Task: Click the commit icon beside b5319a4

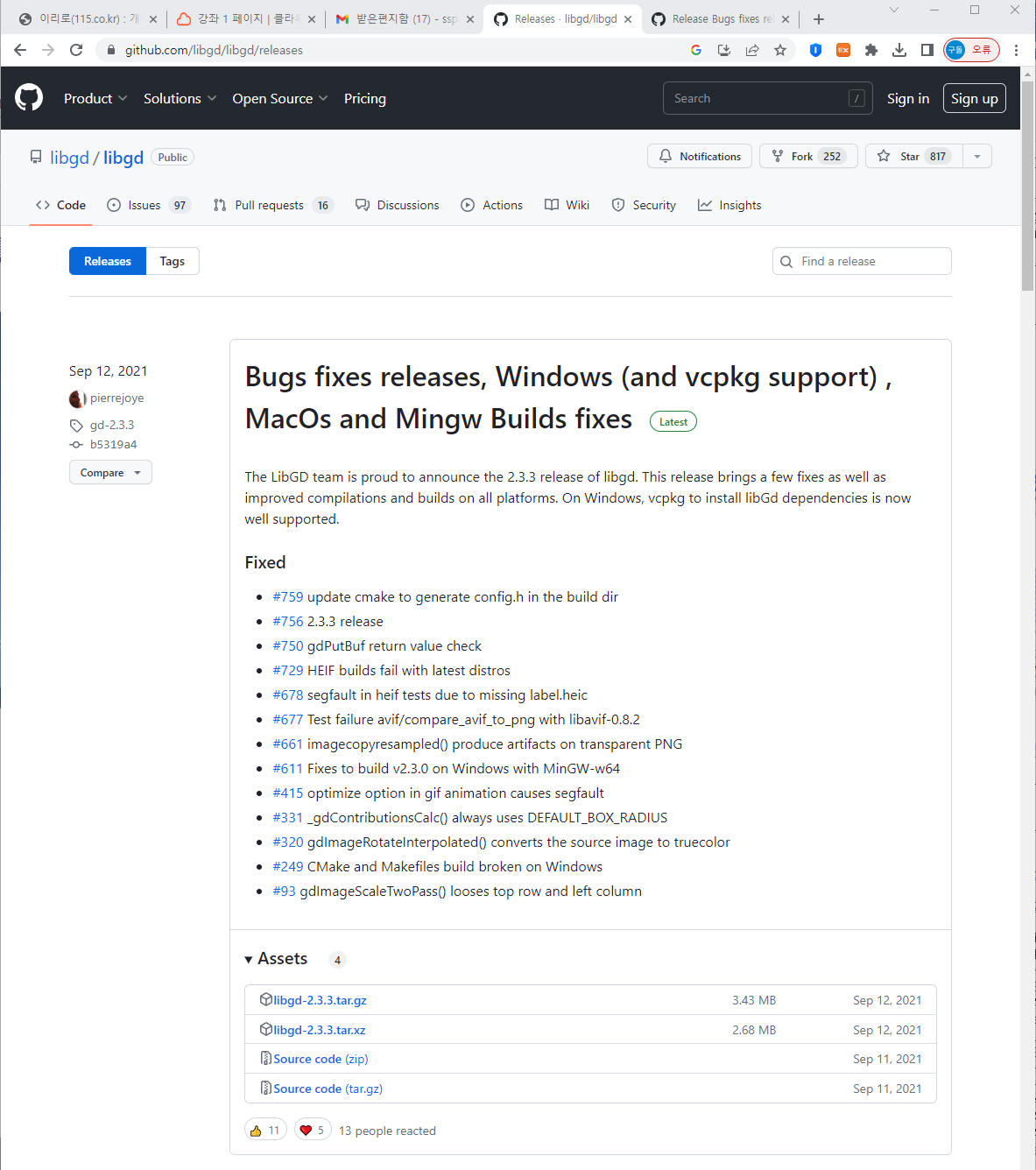Action: click(76, 445)
